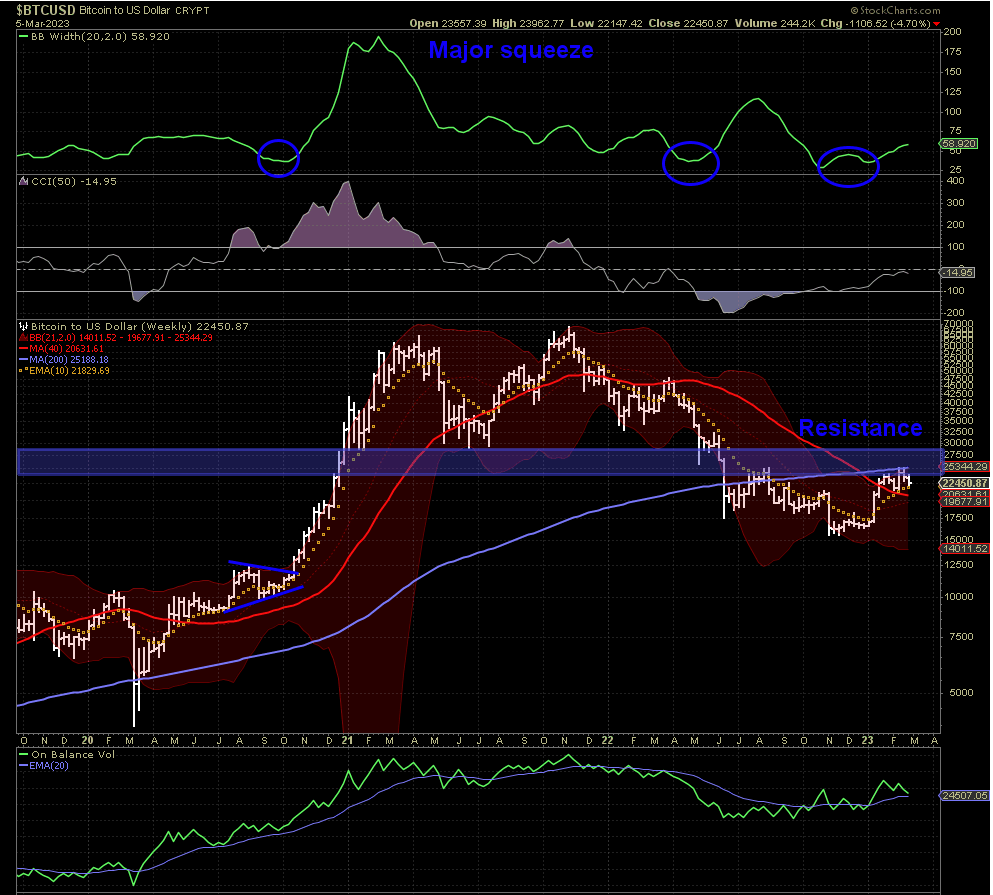Screen dimensions: 993x895
Task: Click the 25344.29 upper band price tag
Action: click(965, 466)
